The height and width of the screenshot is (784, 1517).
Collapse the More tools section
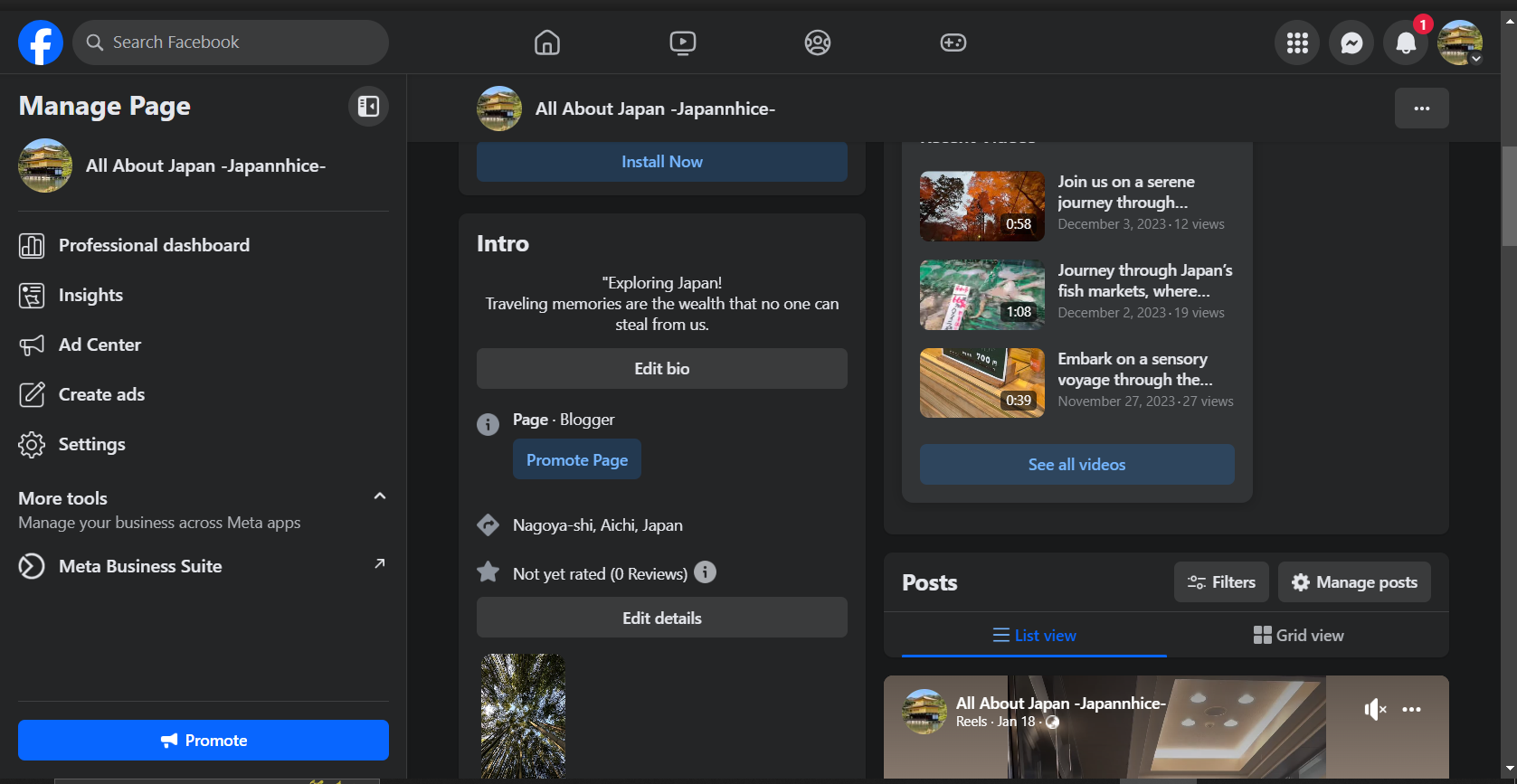pos(380,496)
